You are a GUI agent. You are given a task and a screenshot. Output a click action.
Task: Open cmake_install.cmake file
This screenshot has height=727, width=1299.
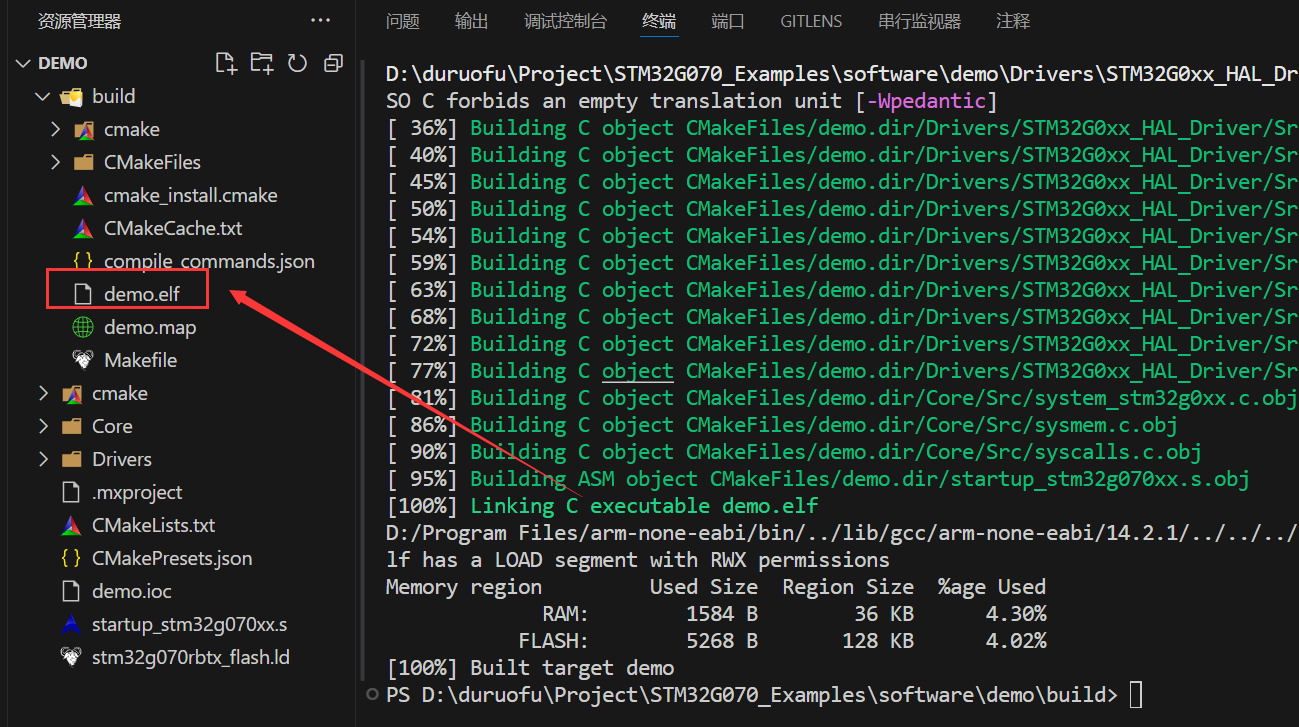(190, 195)
